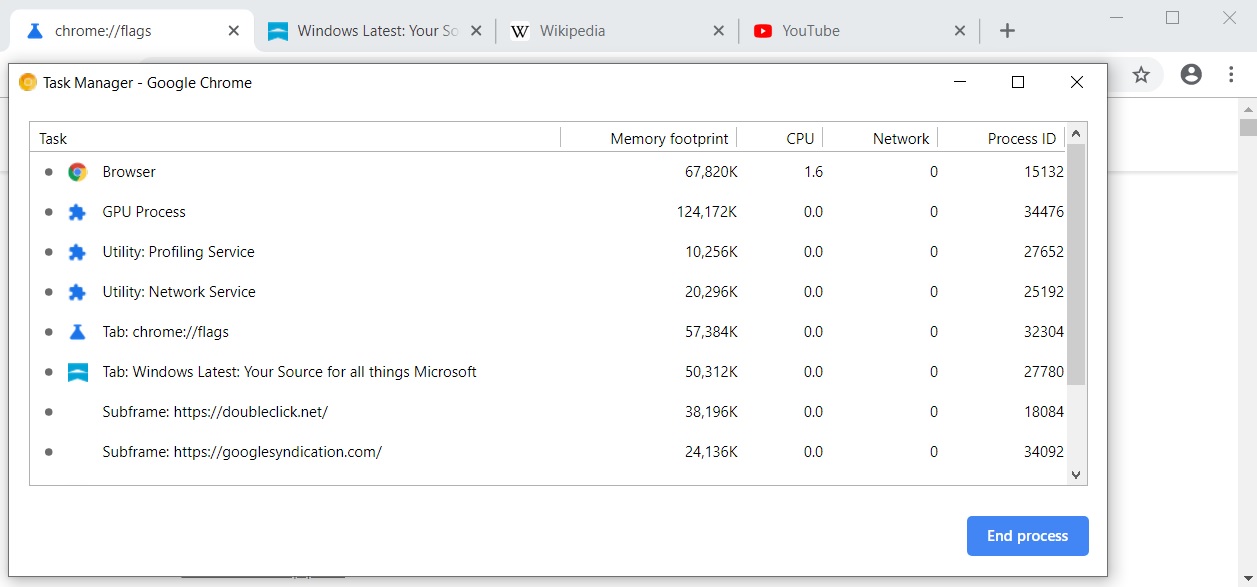Click process ID 27652
This screenshot has height=587, width=1257.
pos(1043,252)
